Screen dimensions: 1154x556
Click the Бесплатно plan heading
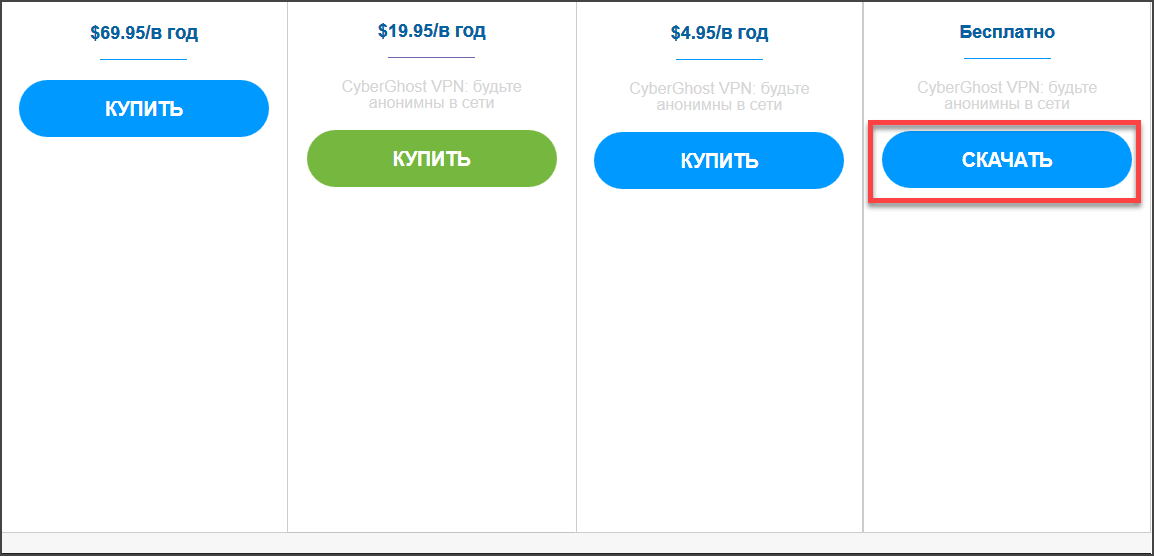coord(1007,32)
